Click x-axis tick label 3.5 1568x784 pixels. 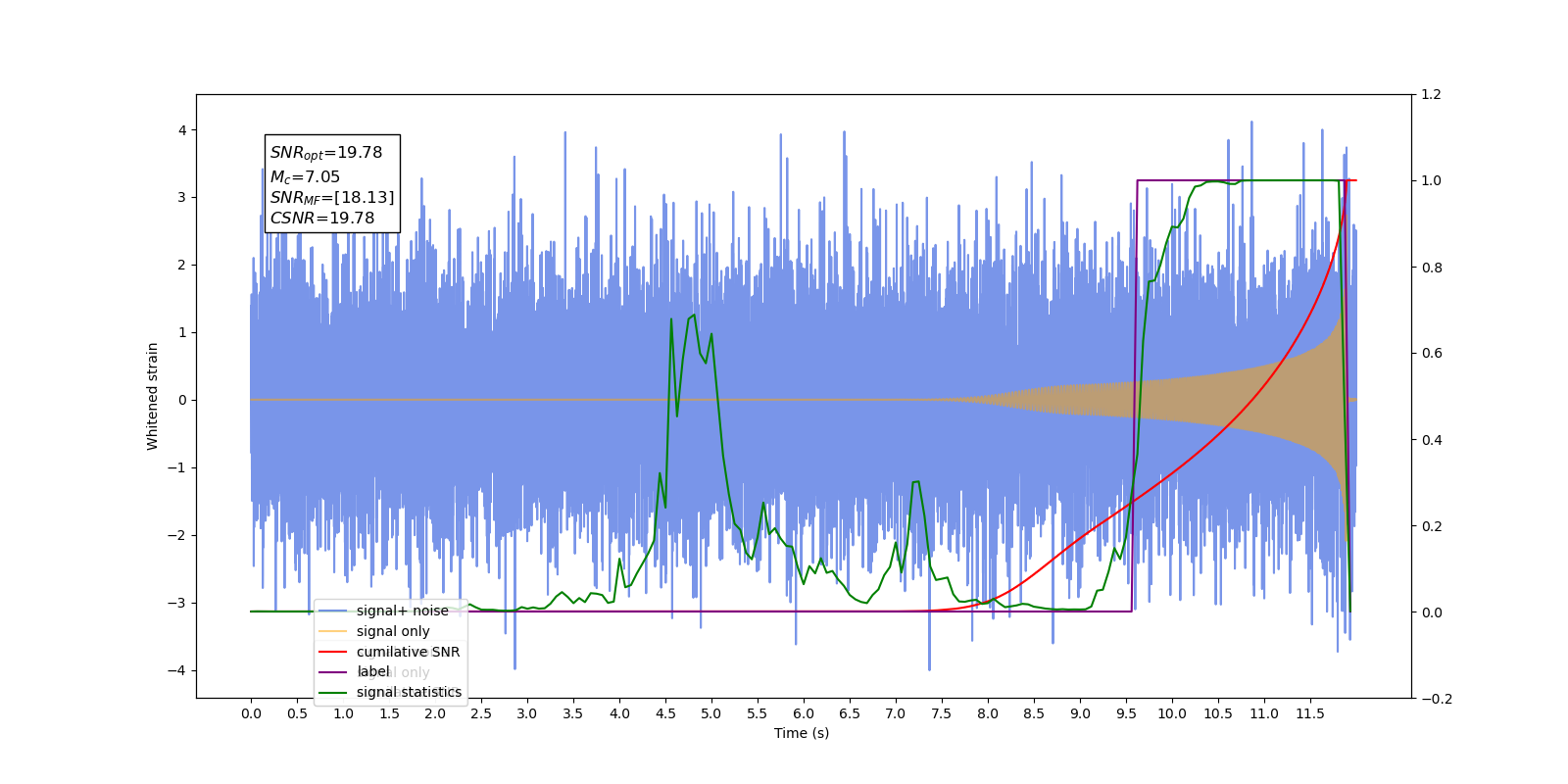[x=573, y=713]
